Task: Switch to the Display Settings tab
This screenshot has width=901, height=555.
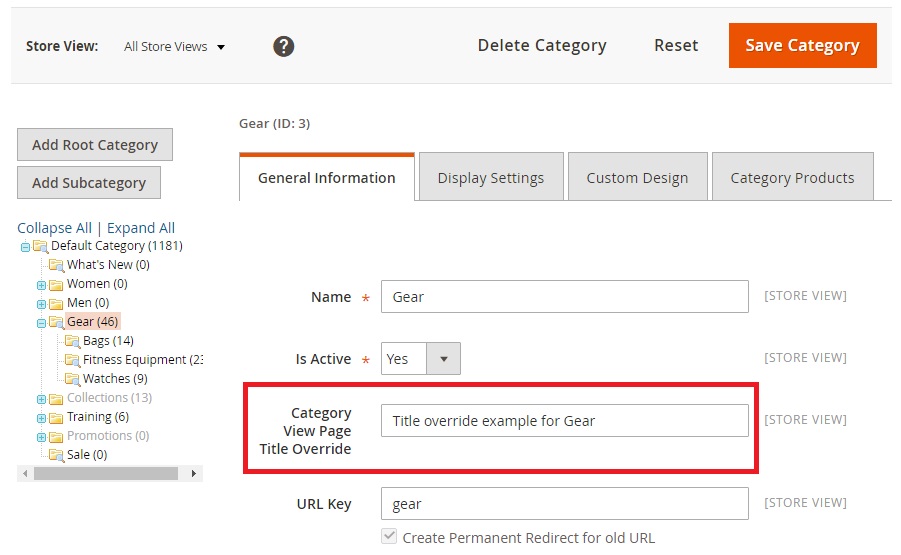Action: [490, 178]
